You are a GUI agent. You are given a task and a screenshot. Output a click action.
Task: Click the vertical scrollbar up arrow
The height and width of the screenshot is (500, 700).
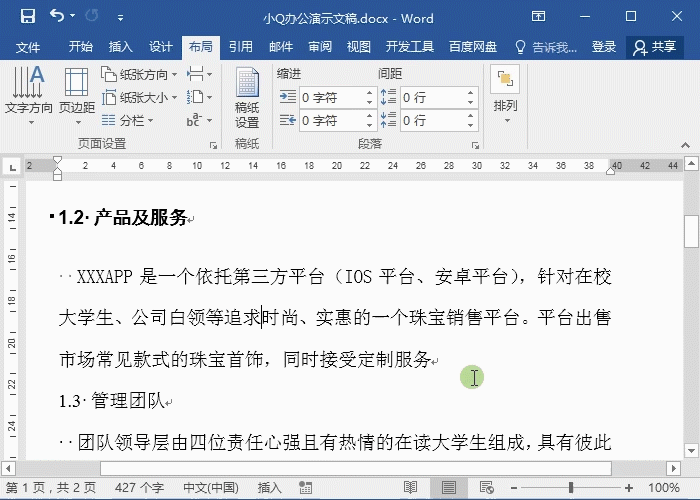(x=691, y=163)
